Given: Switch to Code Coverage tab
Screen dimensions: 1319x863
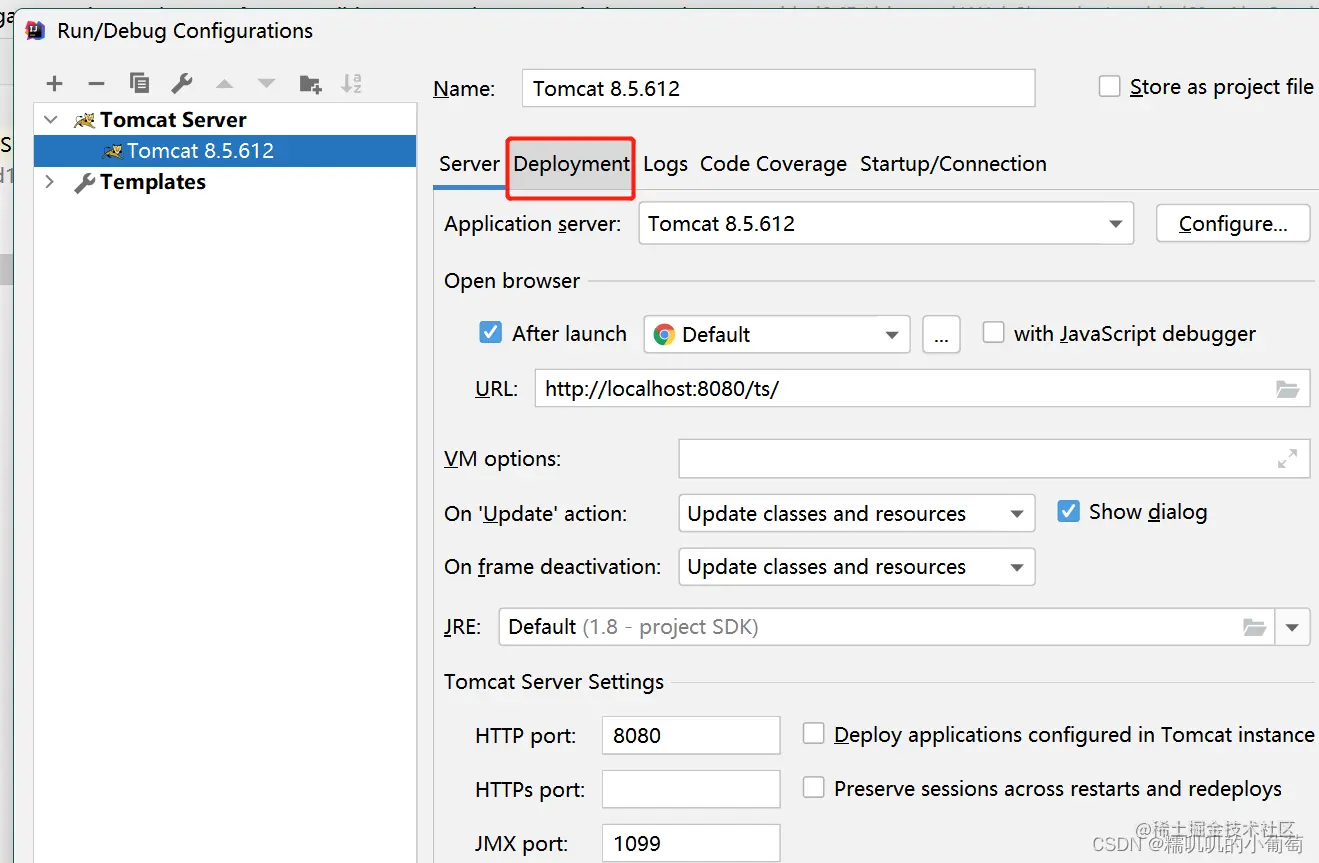Looking at the screenshot, I should pyautogui.click(x=773, y=164).
